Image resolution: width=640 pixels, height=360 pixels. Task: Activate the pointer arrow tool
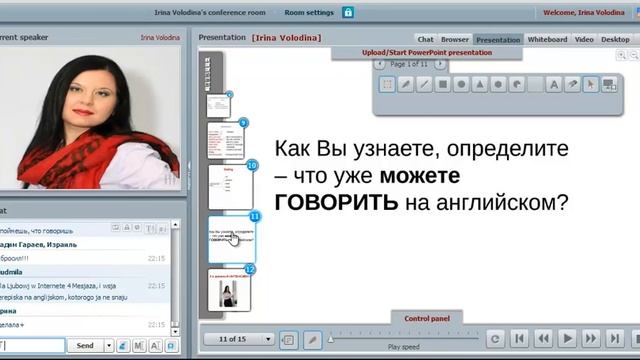[x=591, y=84]
